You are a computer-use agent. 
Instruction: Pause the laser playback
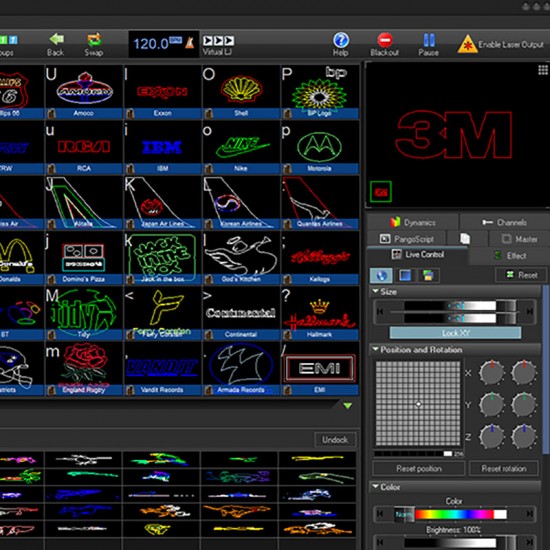(x=429, y=45)
